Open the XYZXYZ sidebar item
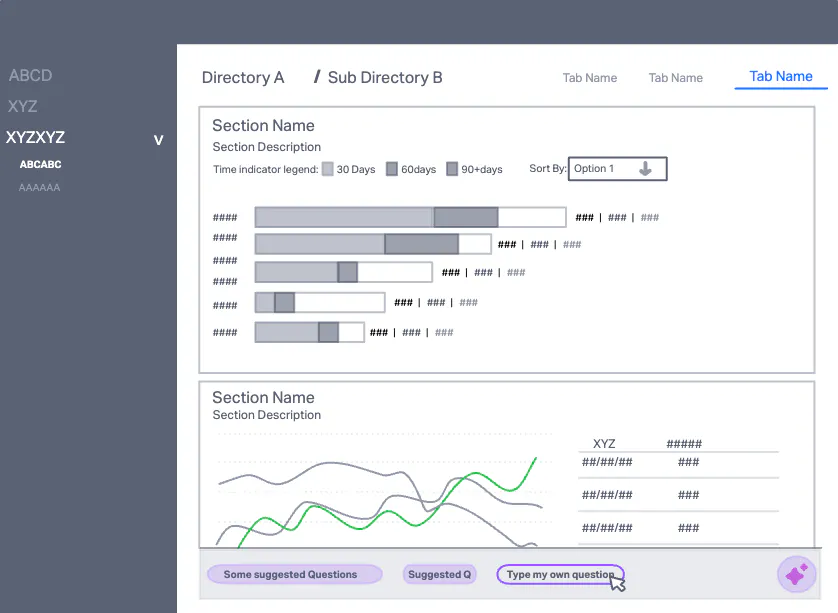This screenshot has width=838, height=613. pos(35,137)
